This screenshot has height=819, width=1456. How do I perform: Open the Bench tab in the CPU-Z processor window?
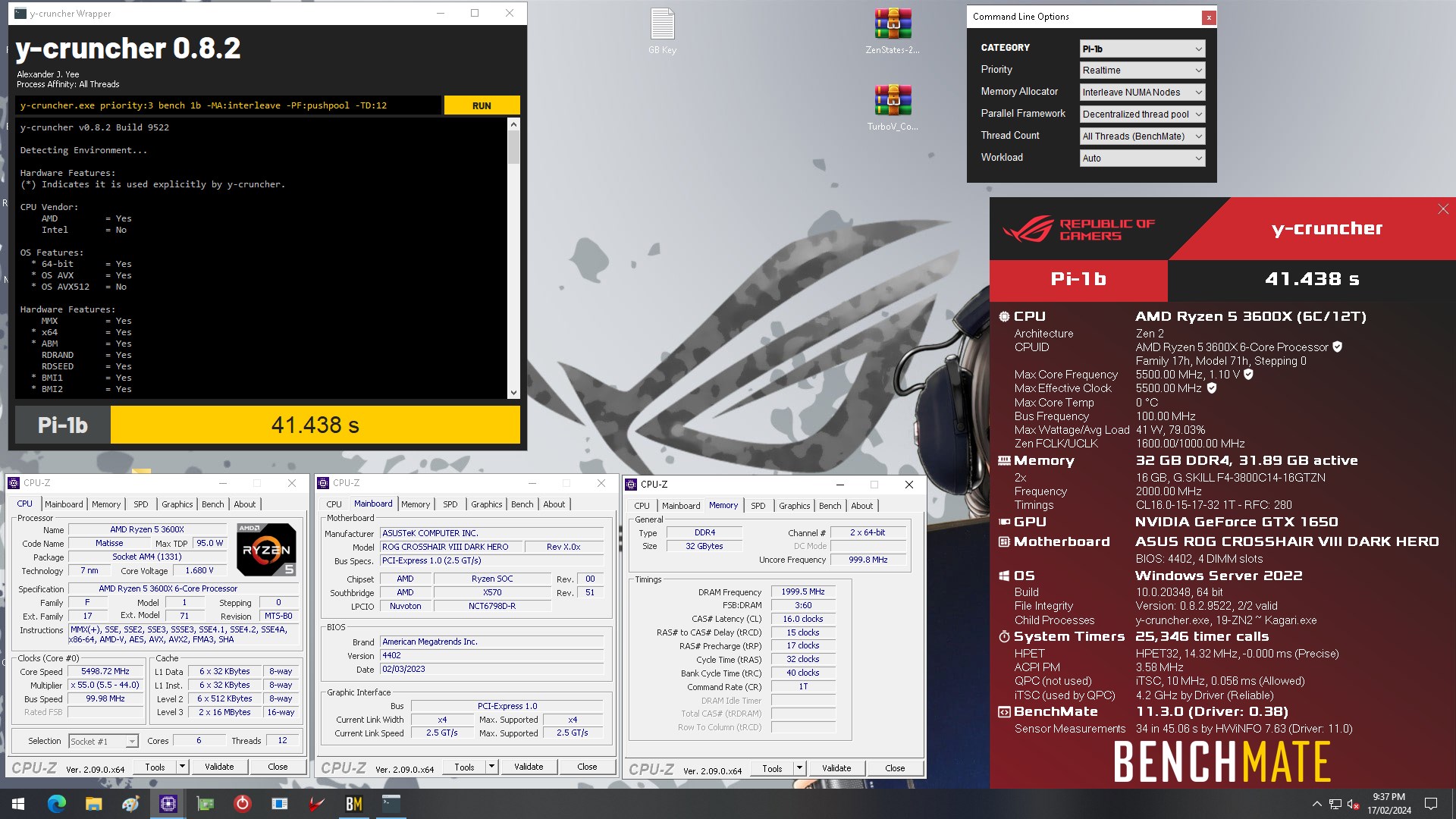212,504
